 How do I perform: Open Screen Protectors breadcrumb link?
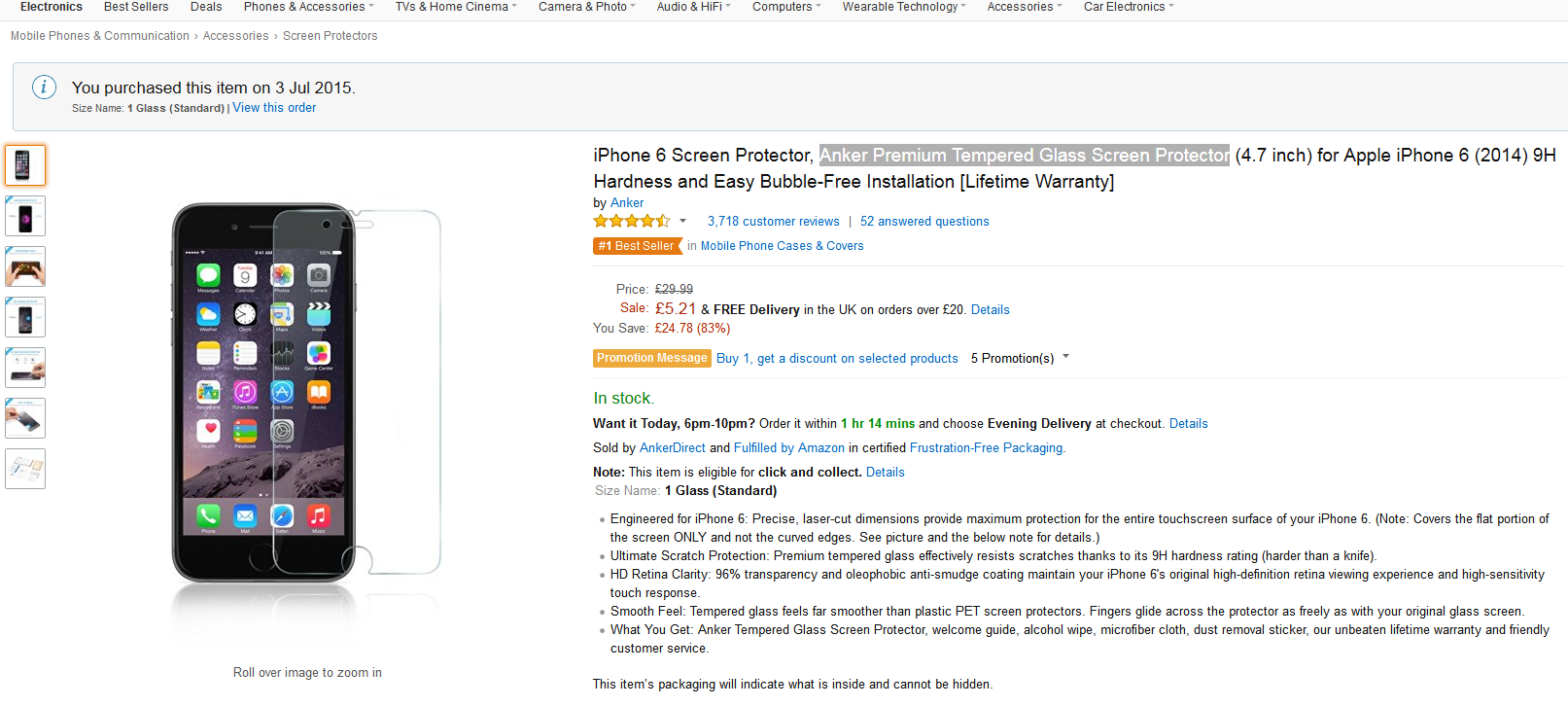[330, 36]
